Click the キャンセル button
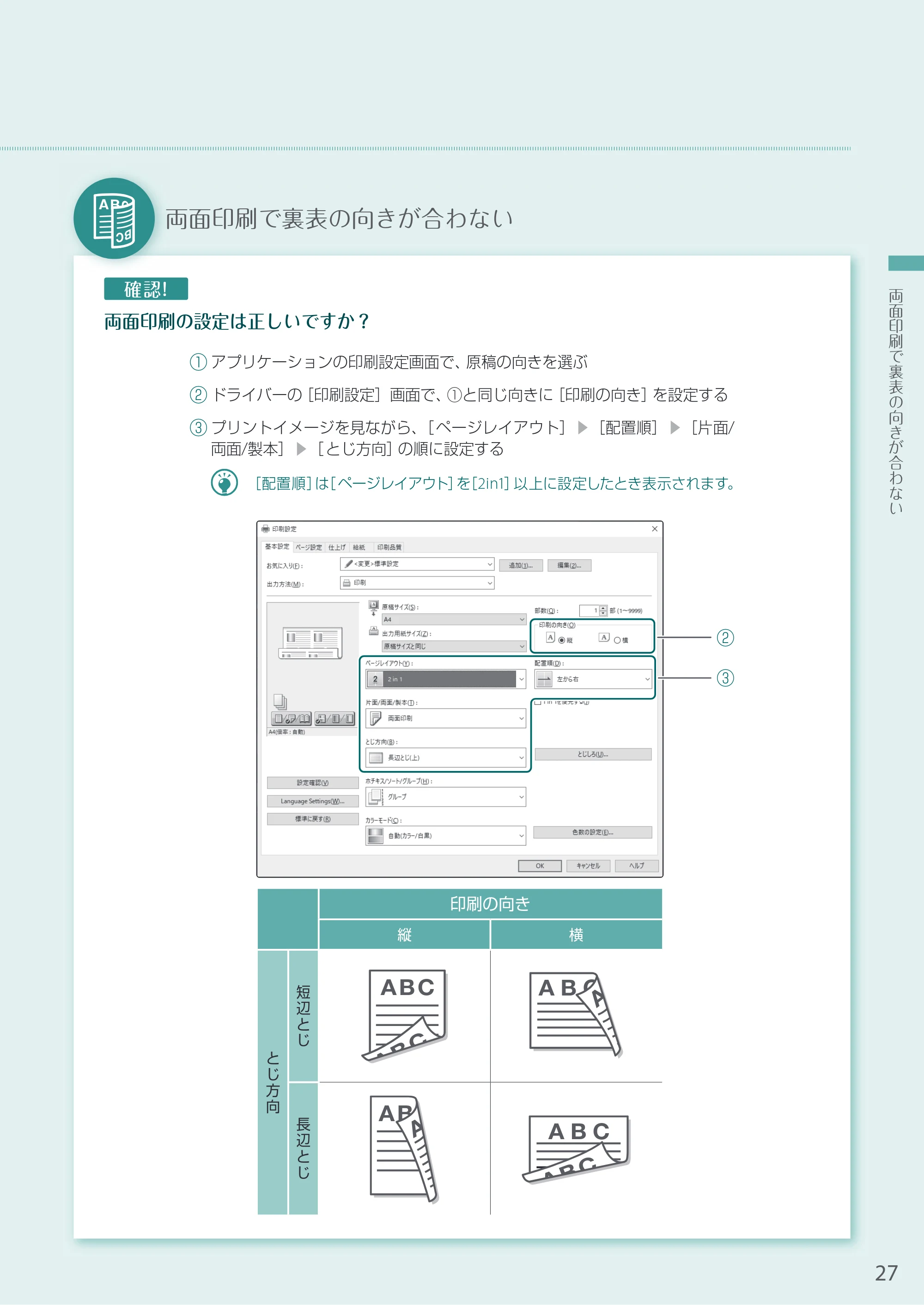This screenshot has height=1305, width=924. pyautogui.click(x=588, y=866)
